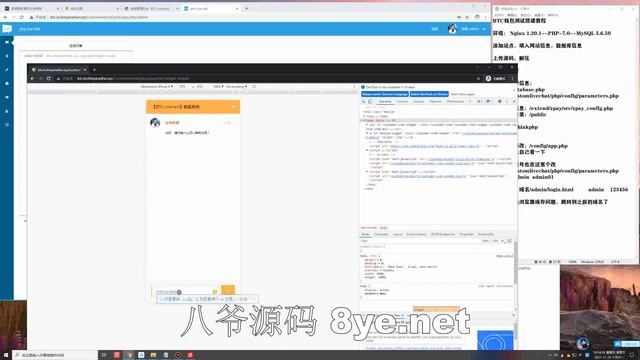Go back in the front dark browser
Image resolution: width=640 pixels, height=360 pixels.
coord(32,78)
